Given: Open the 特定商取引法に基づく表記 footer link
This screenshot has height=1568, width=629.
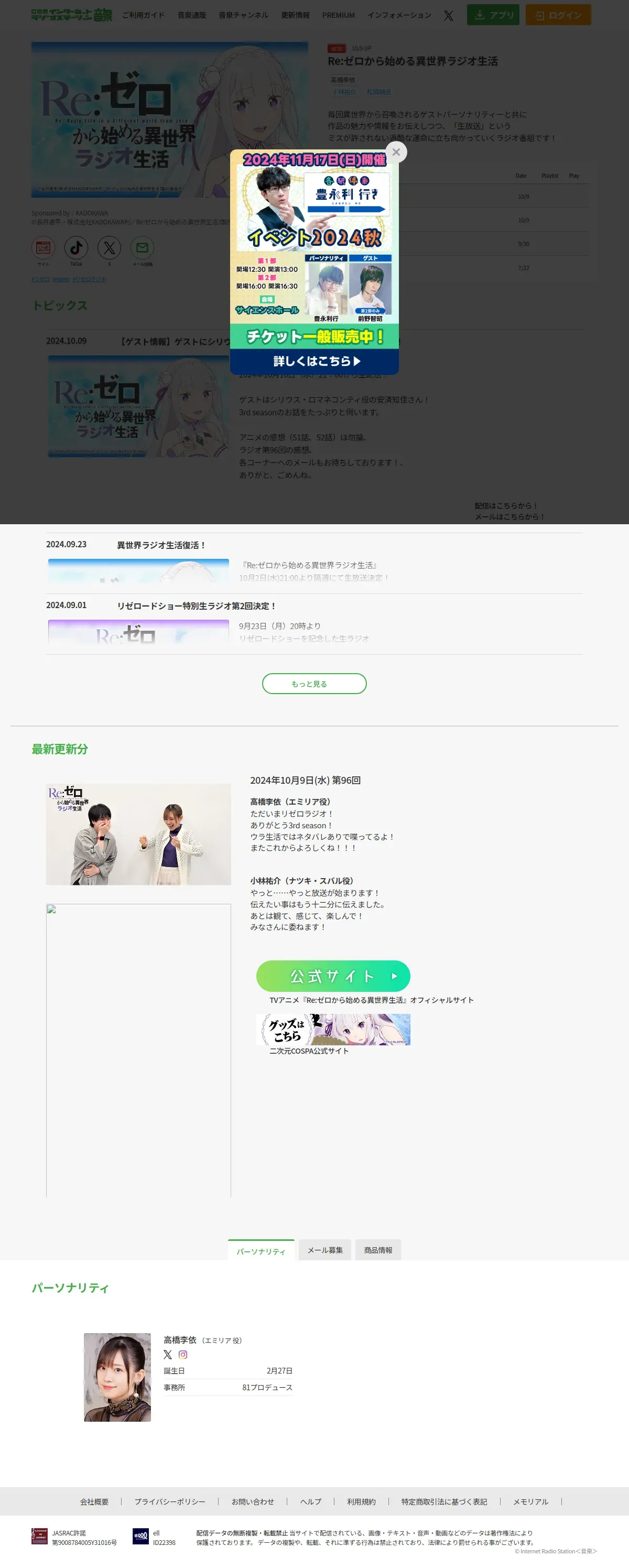Looking at the screenshot, I should [444, 1501].
